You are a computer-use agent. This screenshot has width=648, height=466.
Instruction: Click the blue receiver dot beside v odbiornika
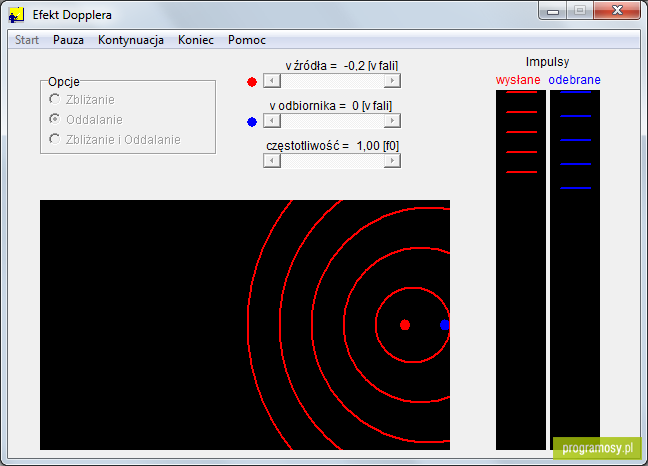pos(252,122)
